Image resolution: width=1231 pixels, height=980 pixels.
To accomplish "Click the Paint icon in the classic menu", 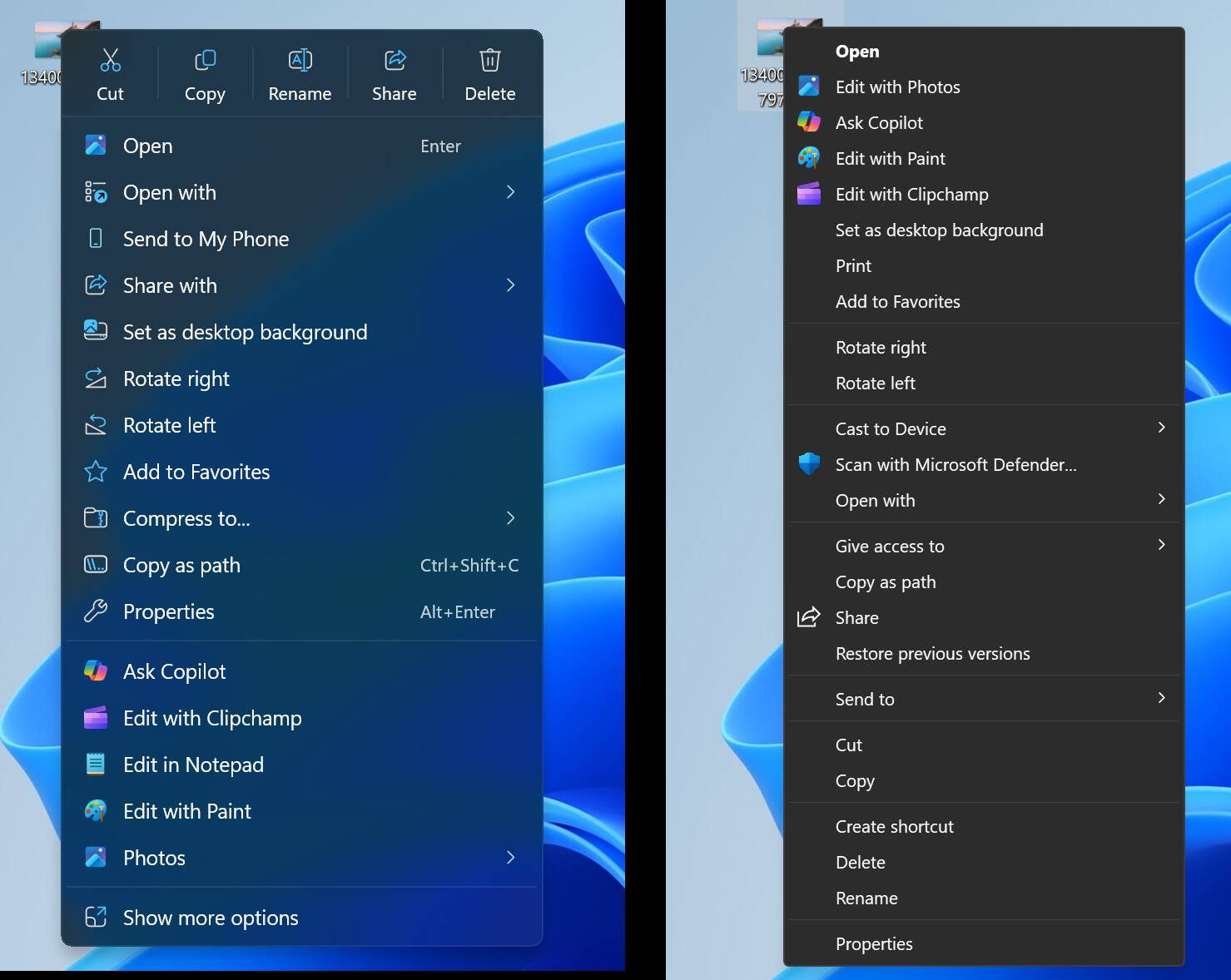I will pyautogui.click(x=809, y=158).
